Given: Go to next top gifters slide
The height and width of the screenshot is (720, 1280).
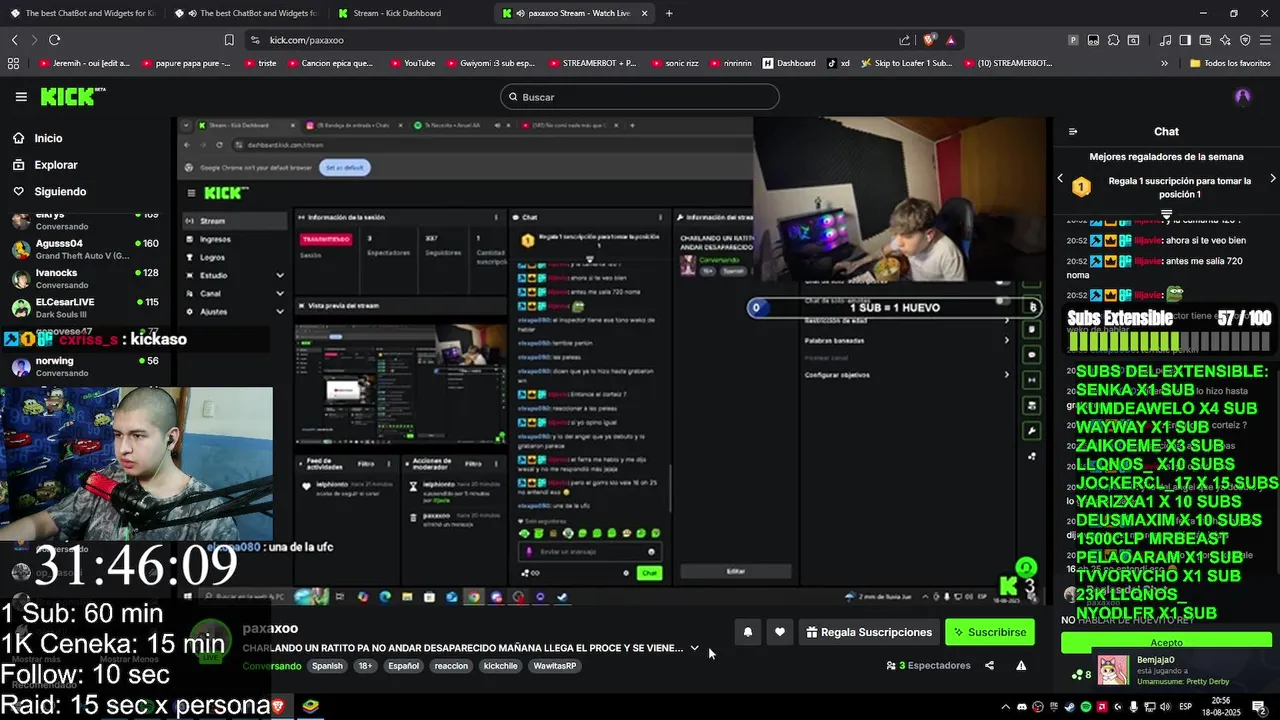Looking at the screenshot, I should pyautogui.click(x=1273, y=178).
